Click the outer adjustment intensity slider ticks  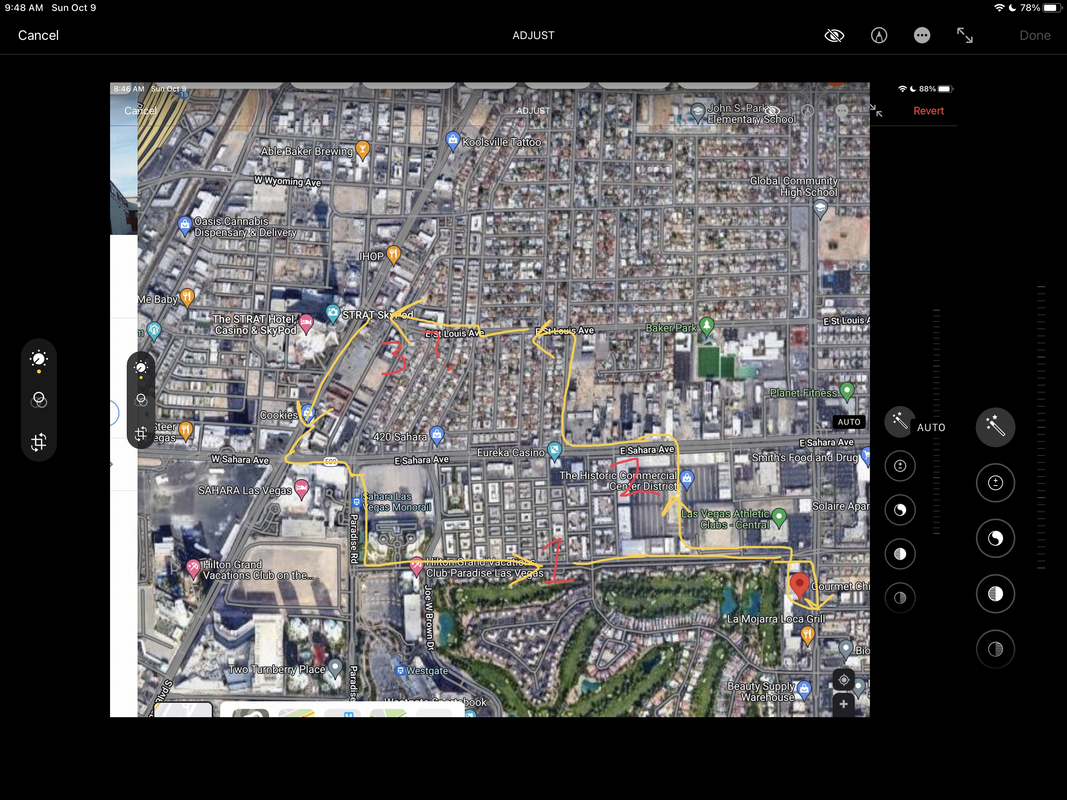click(x=1041, y=427)
